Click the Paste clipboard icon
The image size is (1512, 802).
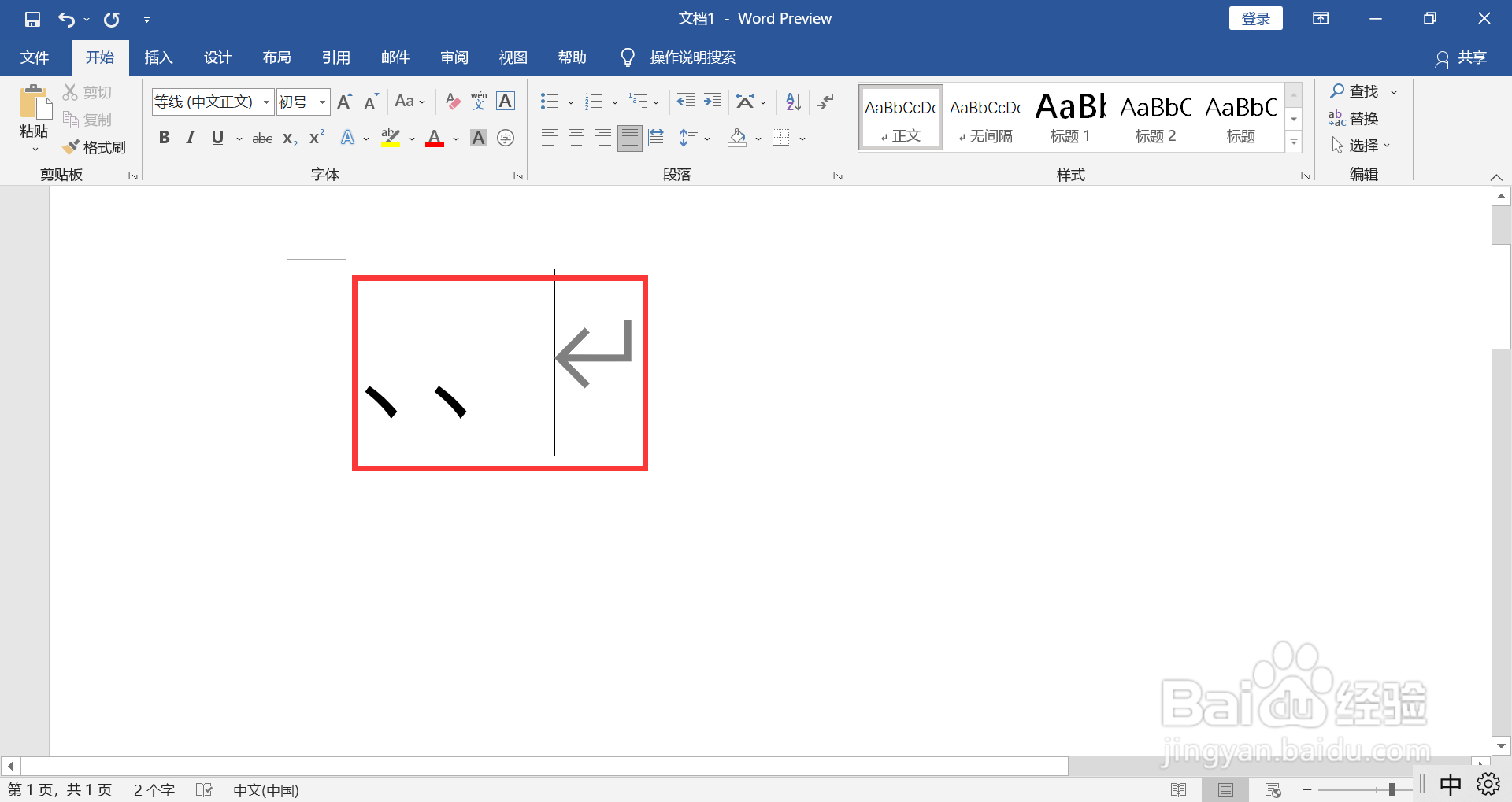pos(35,102)
